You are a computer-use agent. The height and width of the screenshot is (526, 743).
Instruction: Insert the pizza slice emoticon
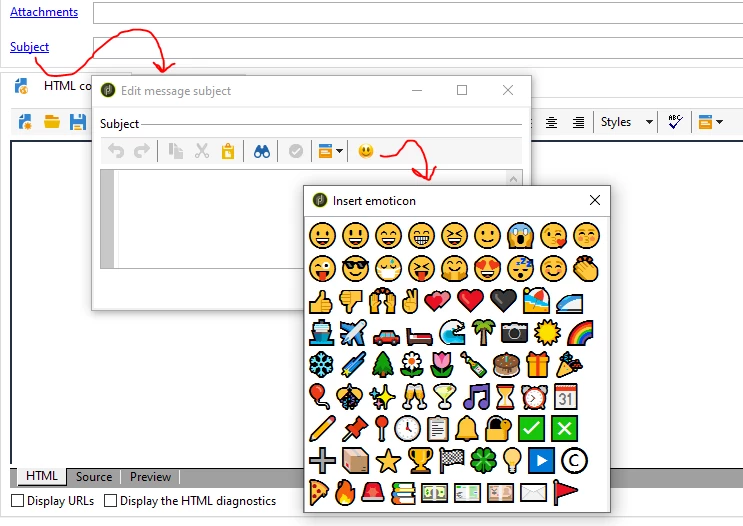click(319, 493)
